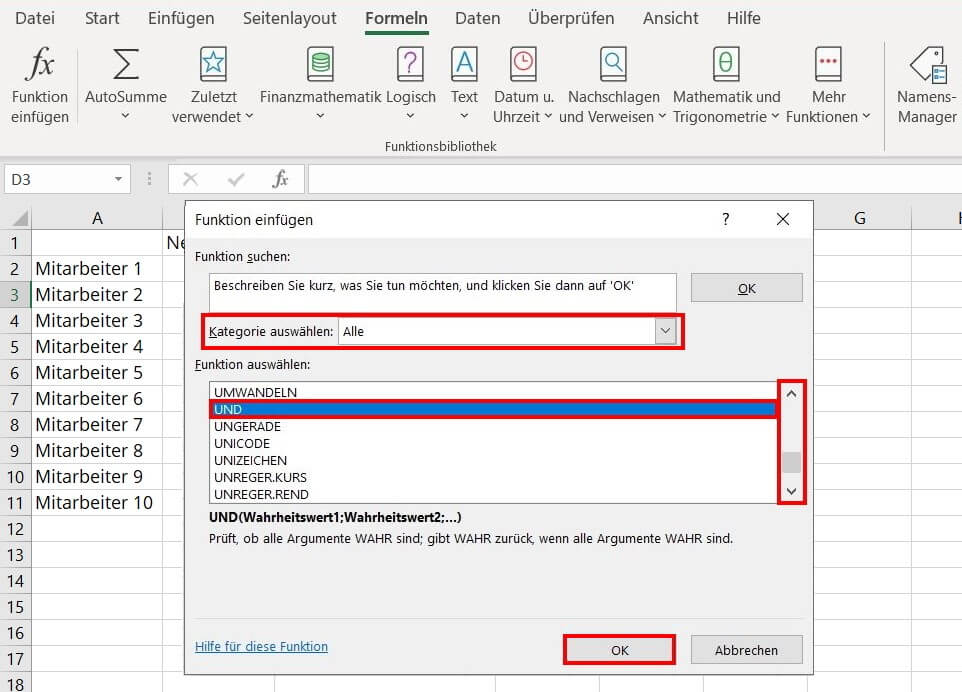Switch to the Einfügen tab
962x692 pixels.
click(x=181, y=18)
